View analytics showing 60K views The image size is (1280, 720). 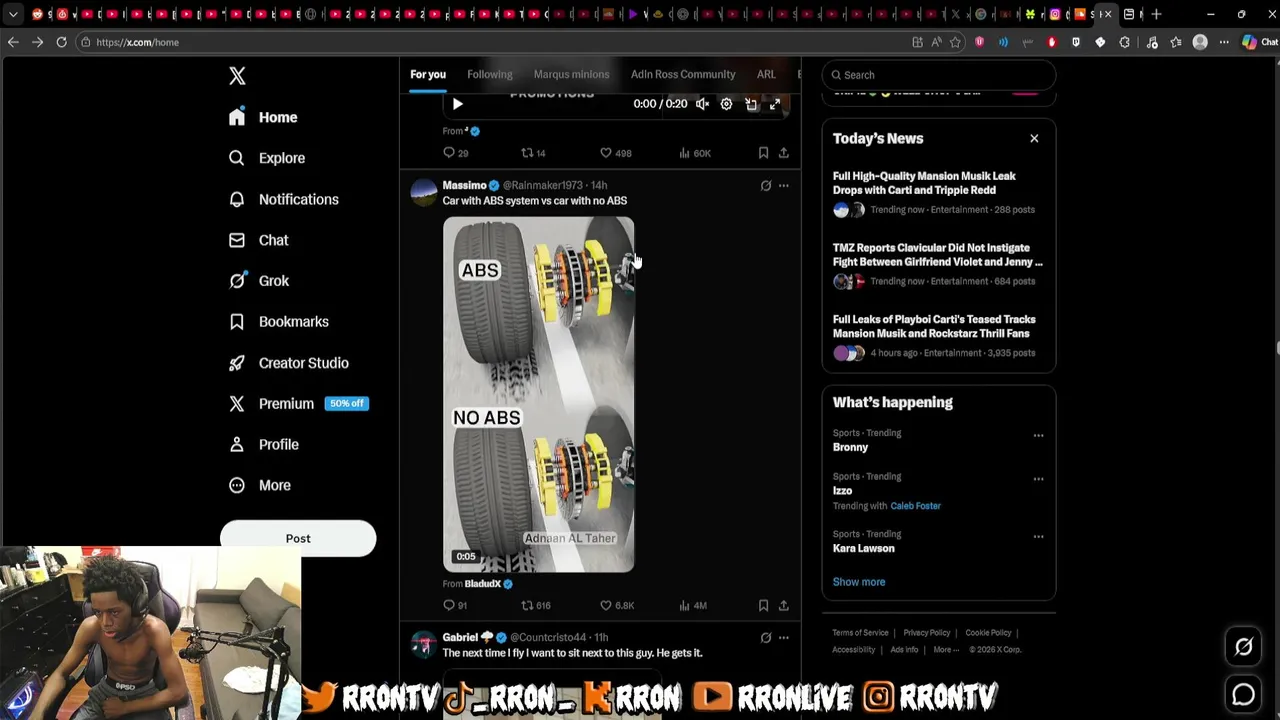(x=694, y=153)
